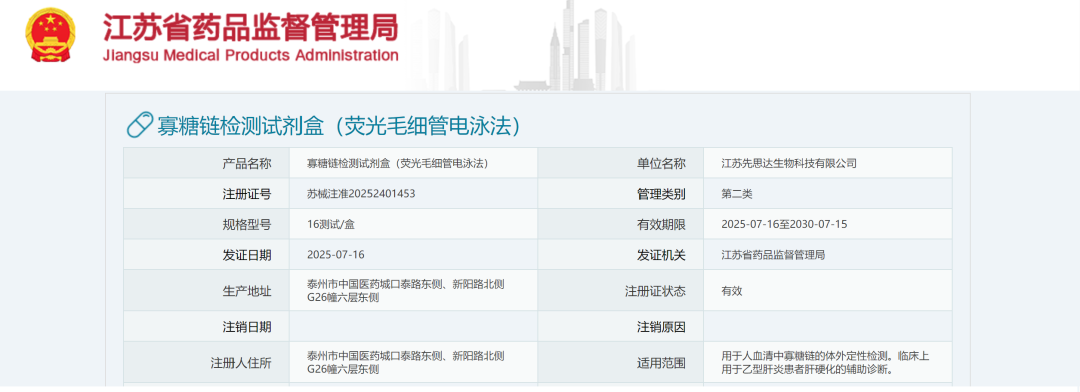1080x392 pixels.
Task: Select validity period 2025-07-16至2030-07-15
Action: pyautogui.click(x=784, y=225)
